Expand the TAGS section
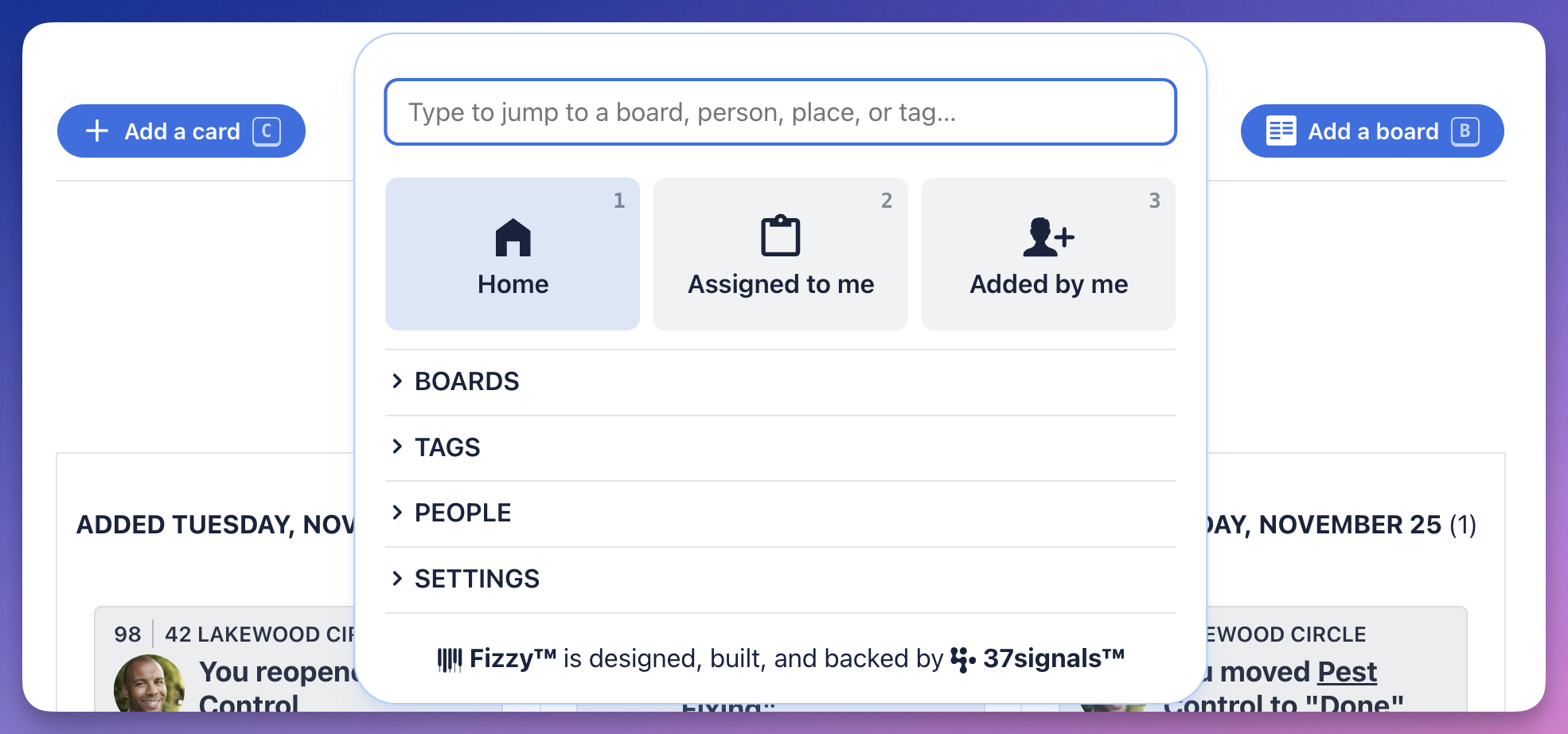The width and height of the screenshot is (1568, 734). coord(447,447)
